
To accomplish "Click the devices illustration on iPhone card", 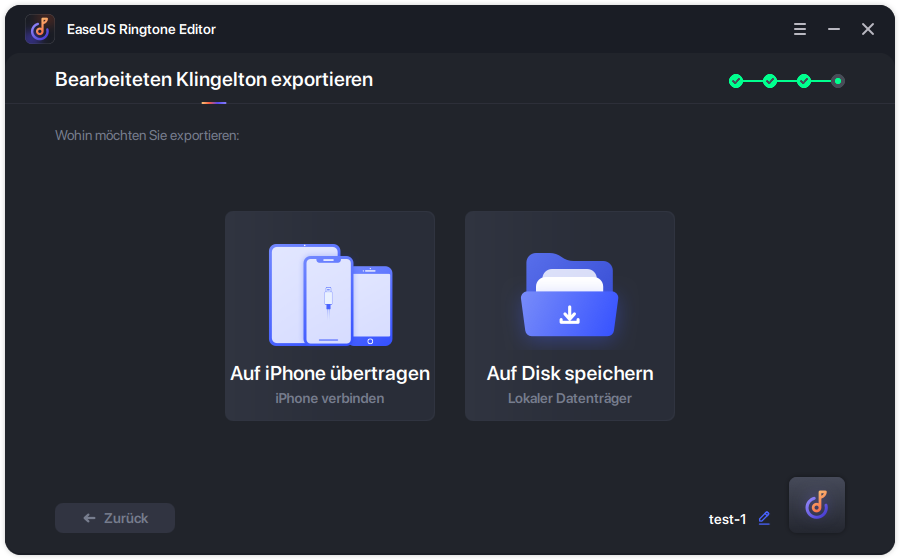I will [331, 295].
